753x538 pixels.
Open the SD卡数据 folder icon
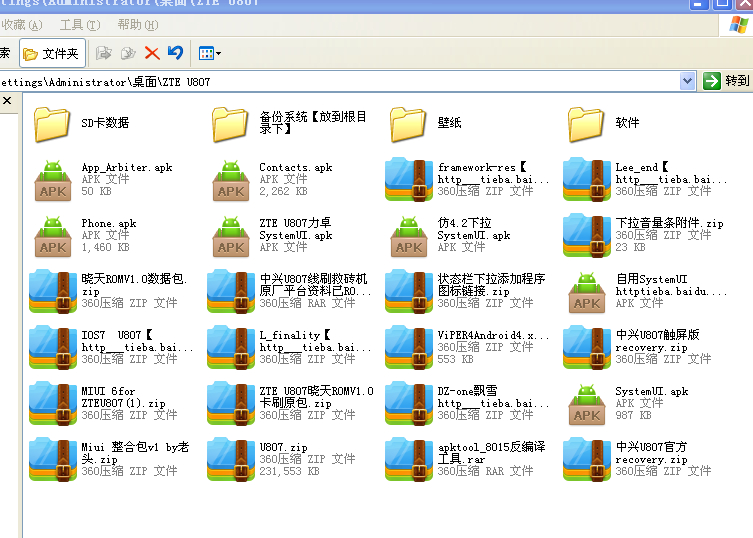click(x=52, y=124)
